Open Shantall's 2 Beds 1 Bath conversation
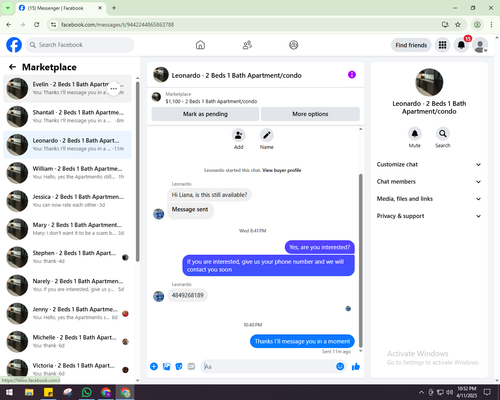This screenshot has height=400, width=500. [67, 116]
